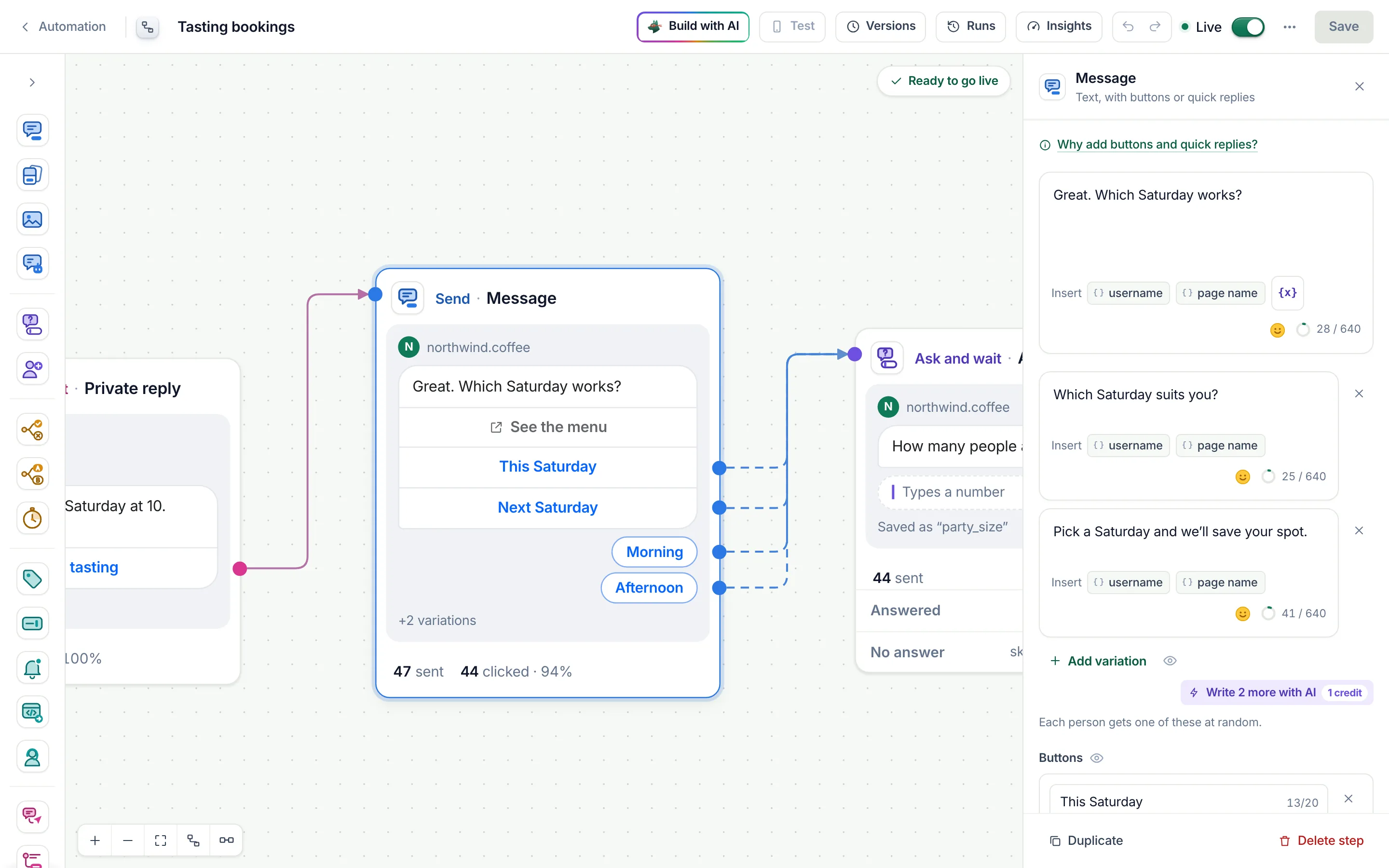Click the flow icon beside Tasting bookings title
This screenshot has height=868, width=1389.
(148, 27)
